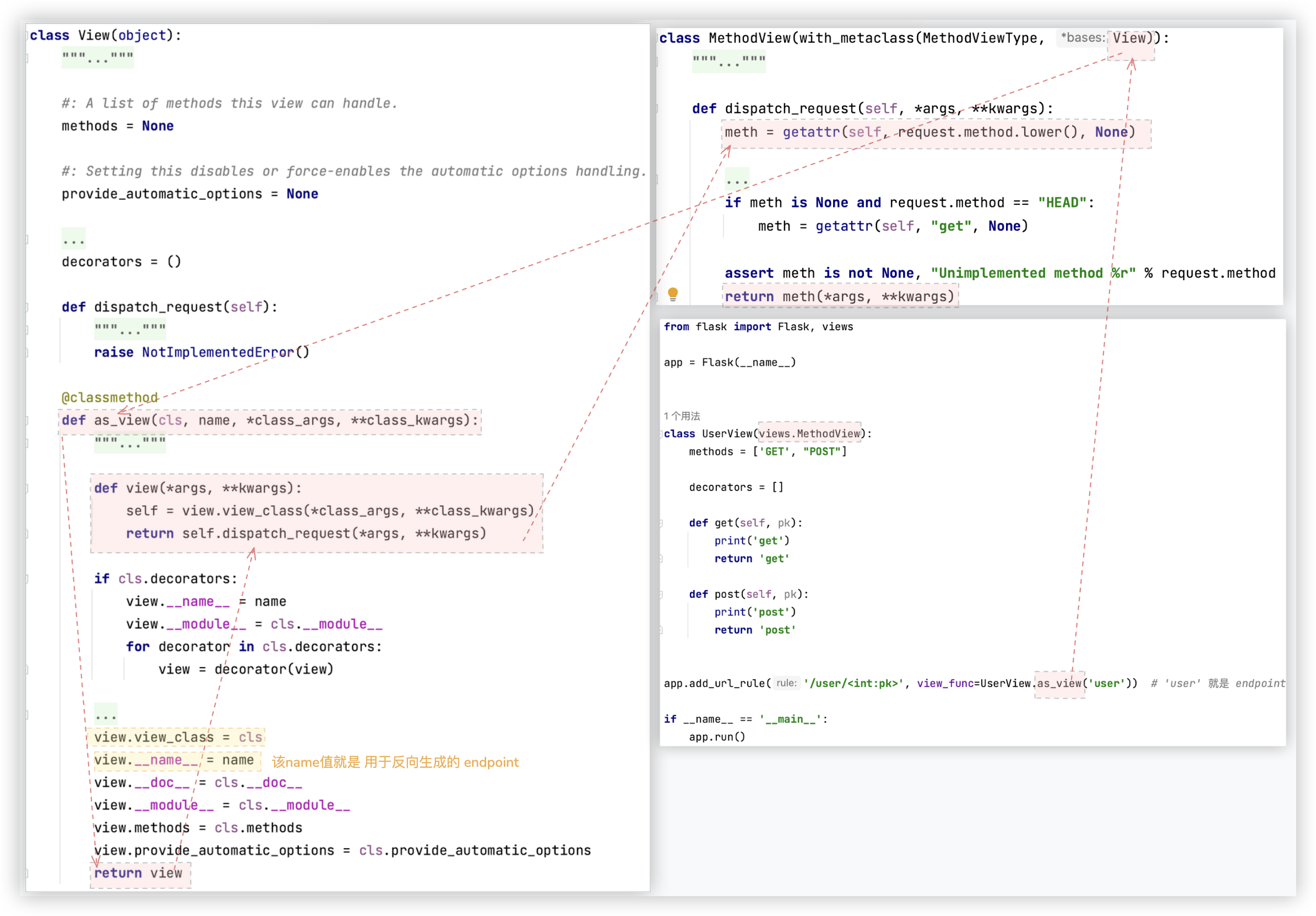
Task: Expand folded docstring under class View
Action: 97,58
